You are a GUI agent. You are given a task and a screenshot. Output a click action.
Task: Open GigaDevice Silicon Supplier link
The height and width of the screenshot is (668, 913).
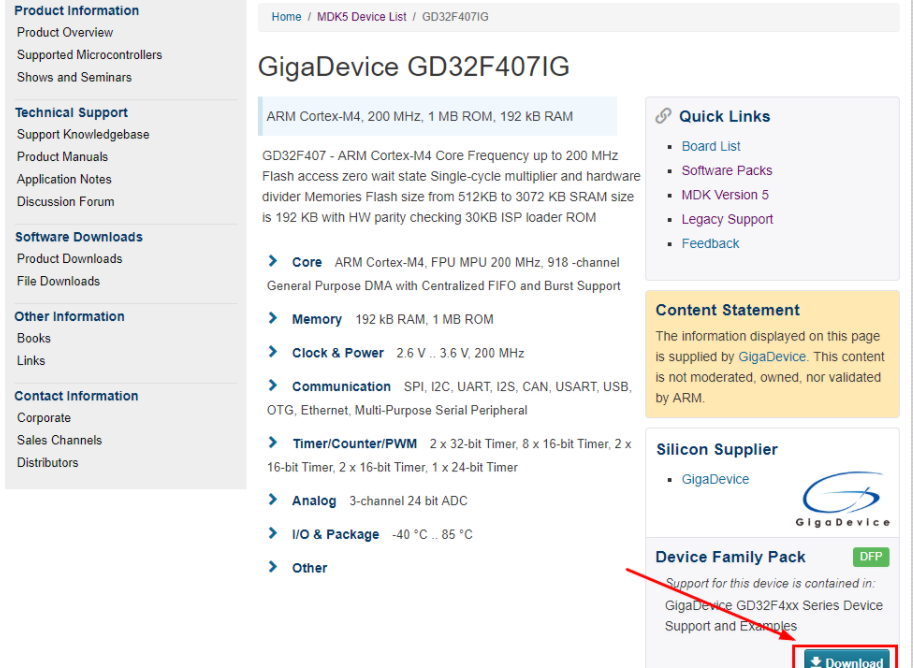tap(716, 479)
